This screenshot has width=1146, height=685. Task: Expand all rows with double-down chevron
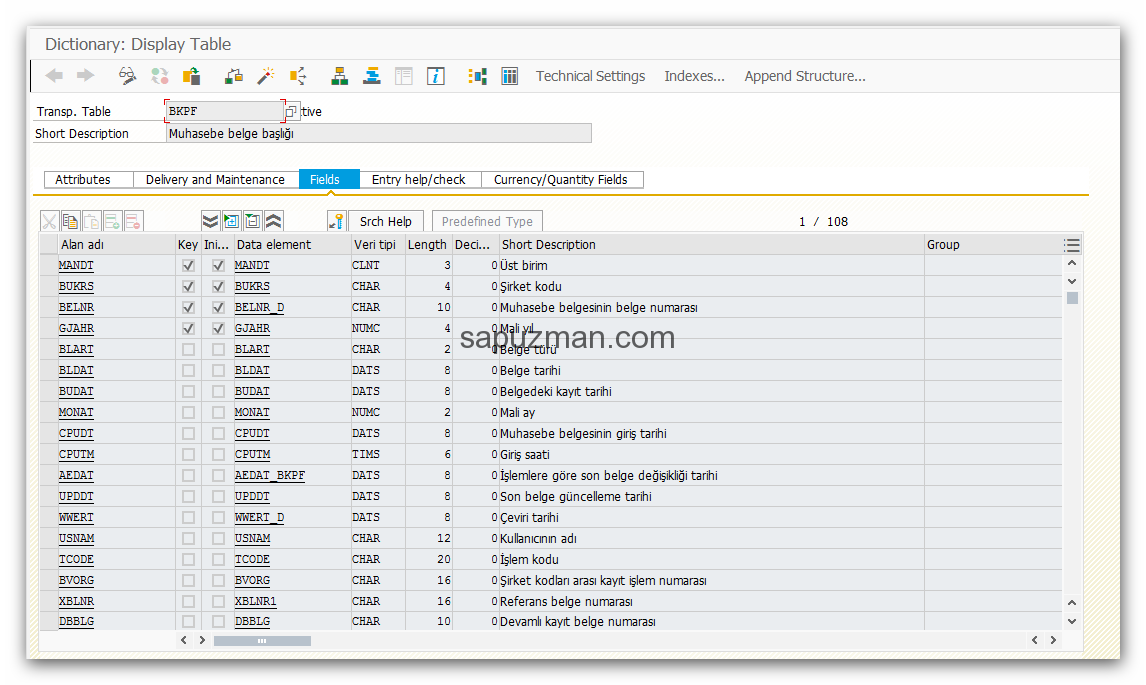coord(210,221)
